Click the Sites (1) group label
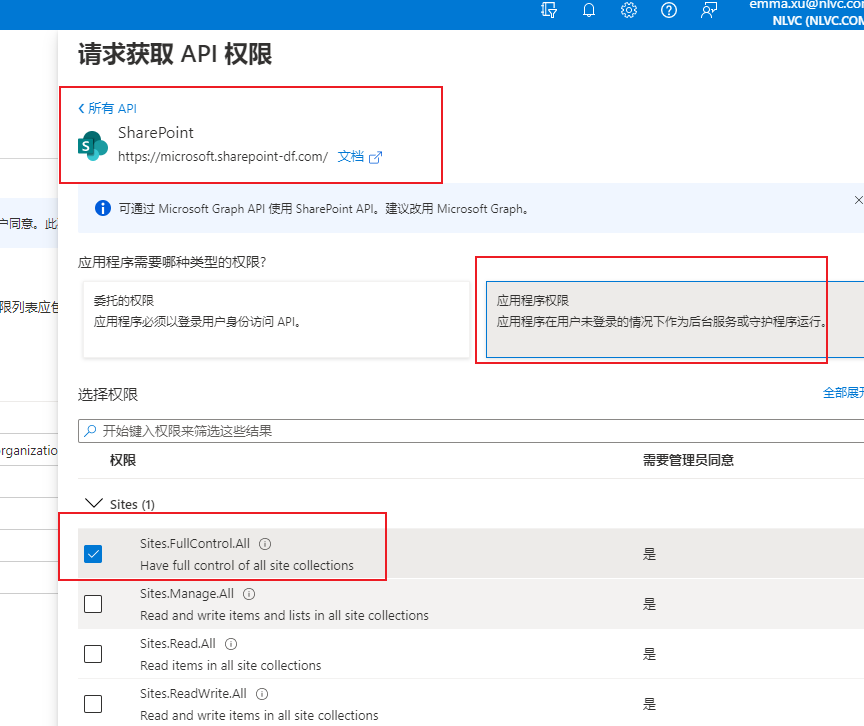864x726 pixels. [132, 505]
